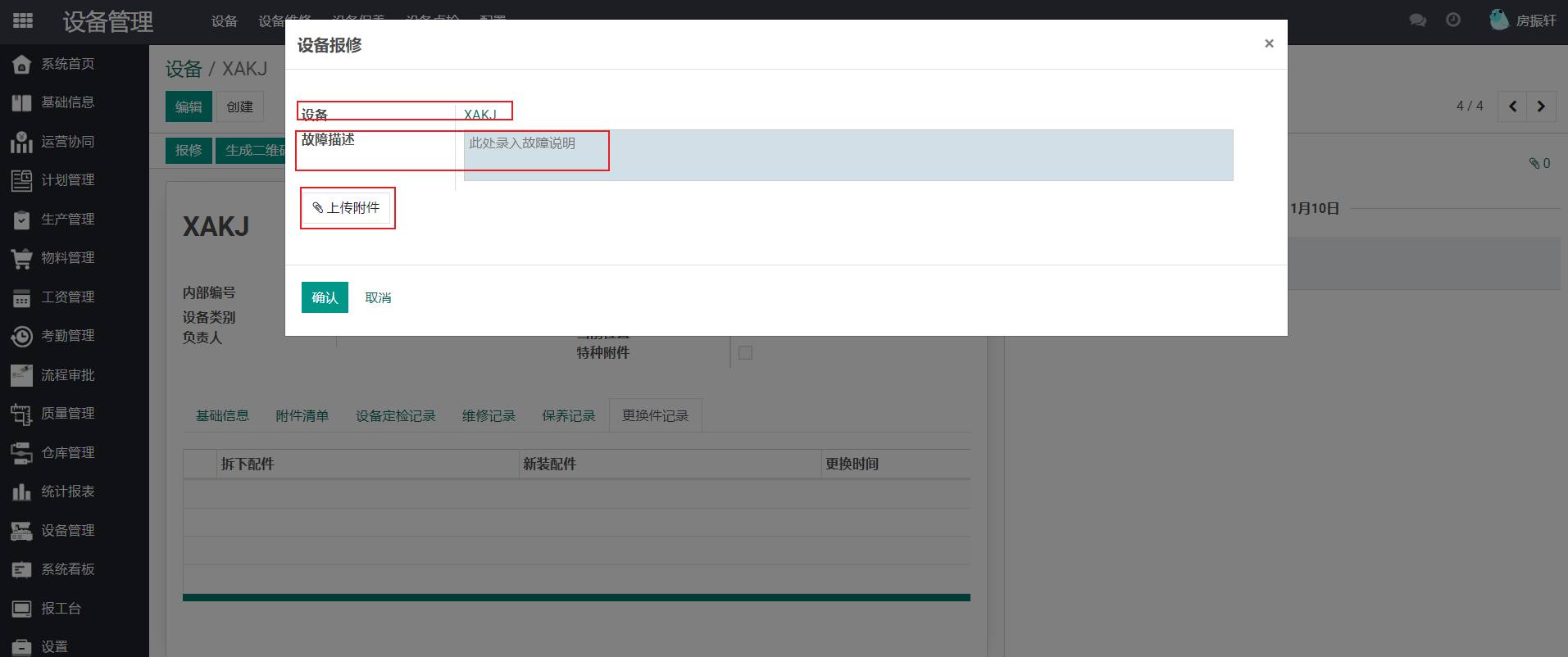The image size is (1568, 657).
Task: Switch to the 设备定检记录 tab
Action: (395, 416)
